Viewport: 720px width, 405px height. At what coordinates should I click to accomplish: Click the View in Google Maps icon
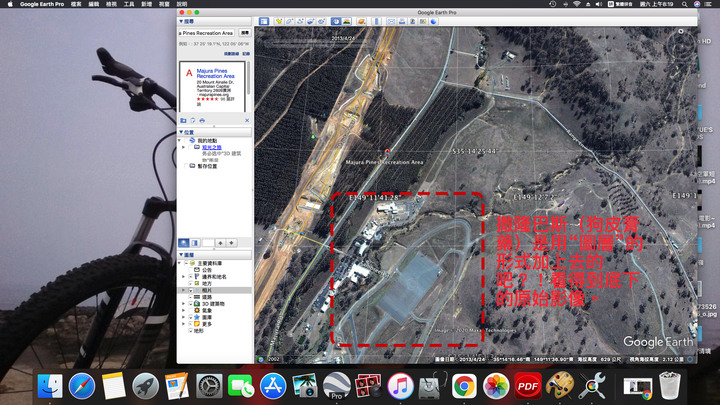tap(423, 21)
